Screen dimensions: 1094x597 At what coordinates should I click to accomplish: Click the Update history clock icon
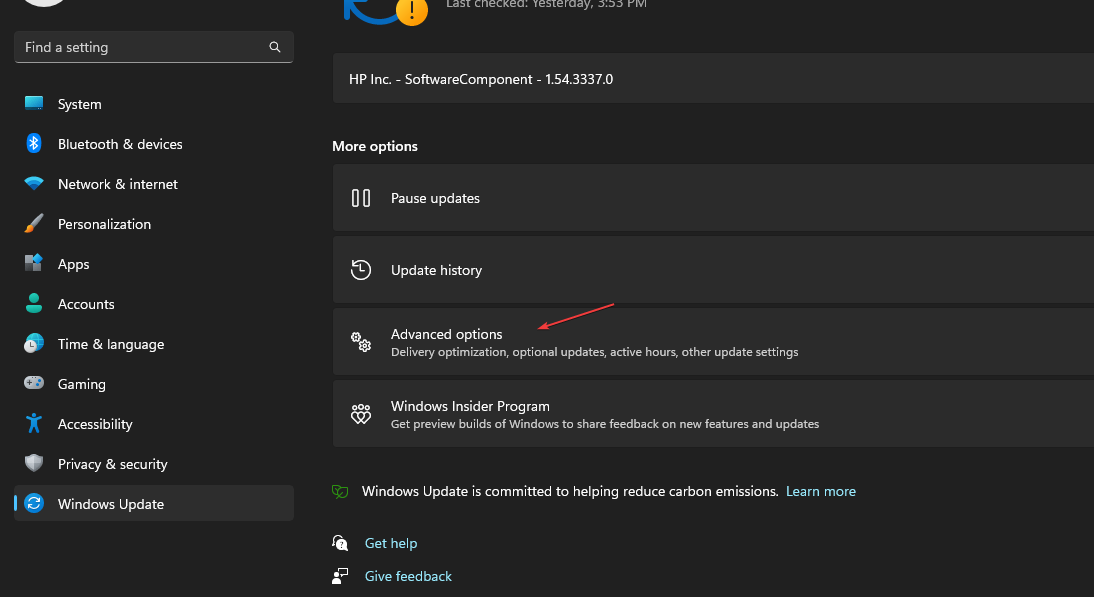(361, 270)
